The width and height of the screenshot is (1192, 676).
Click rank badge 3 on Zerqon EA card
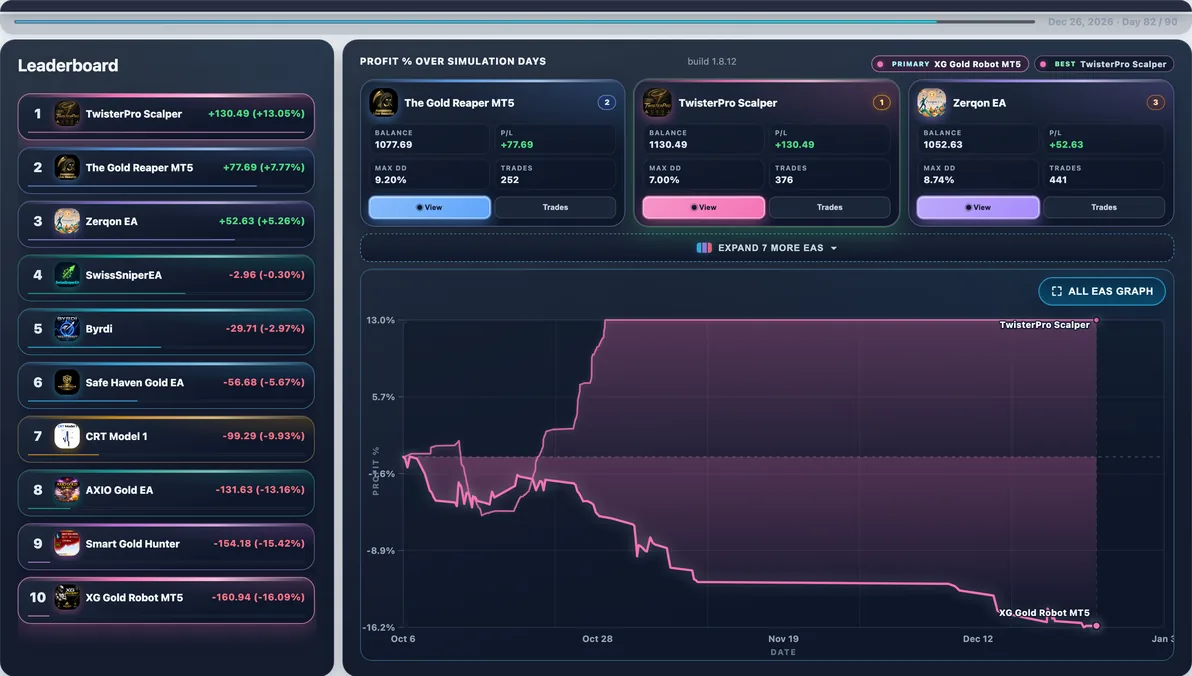[x=1156, y=102]
